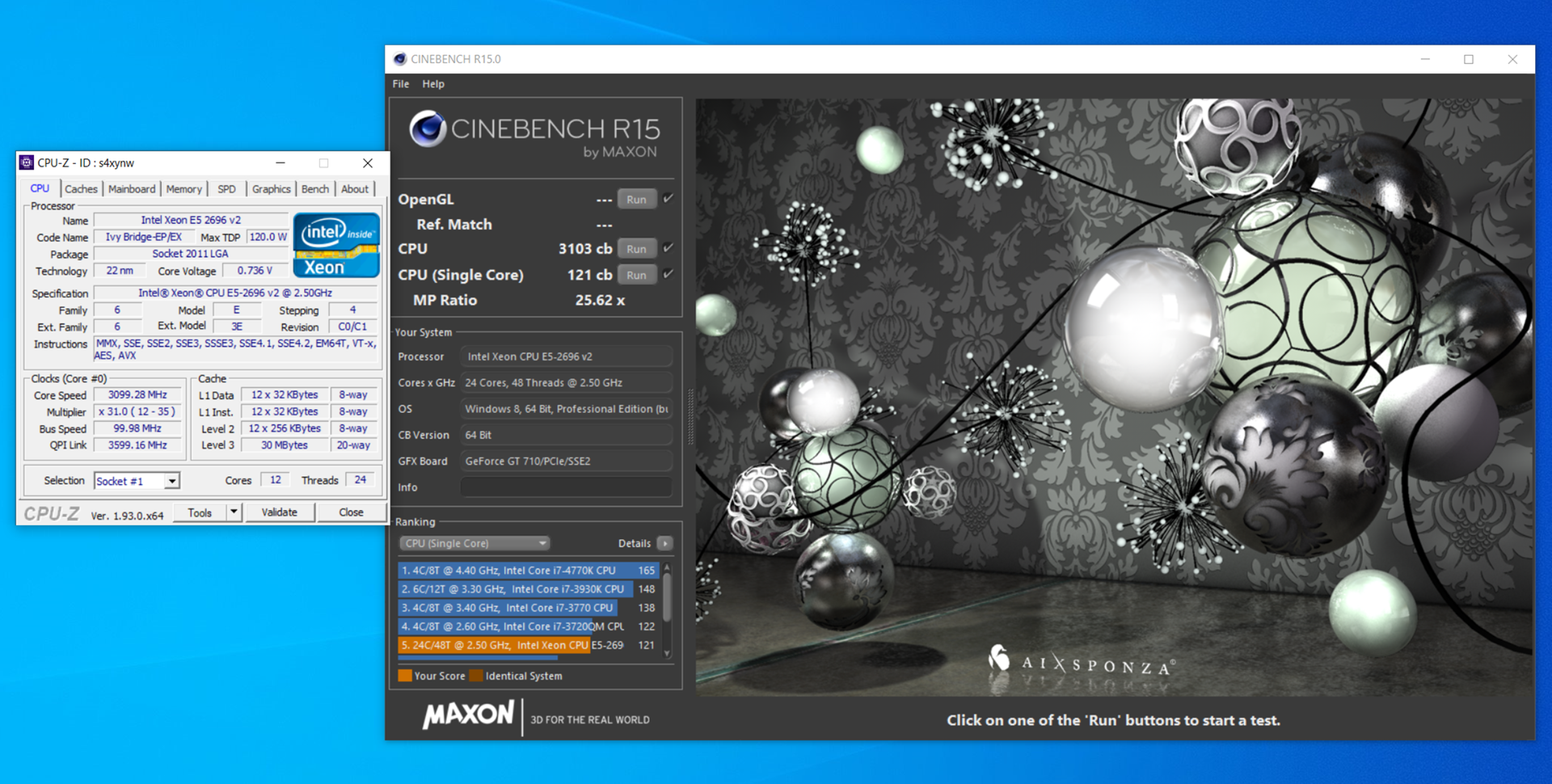Switch to the Memory tab in CPU-Z
The height and width of the screenshot is (784, 1552).
pos(184,188)
